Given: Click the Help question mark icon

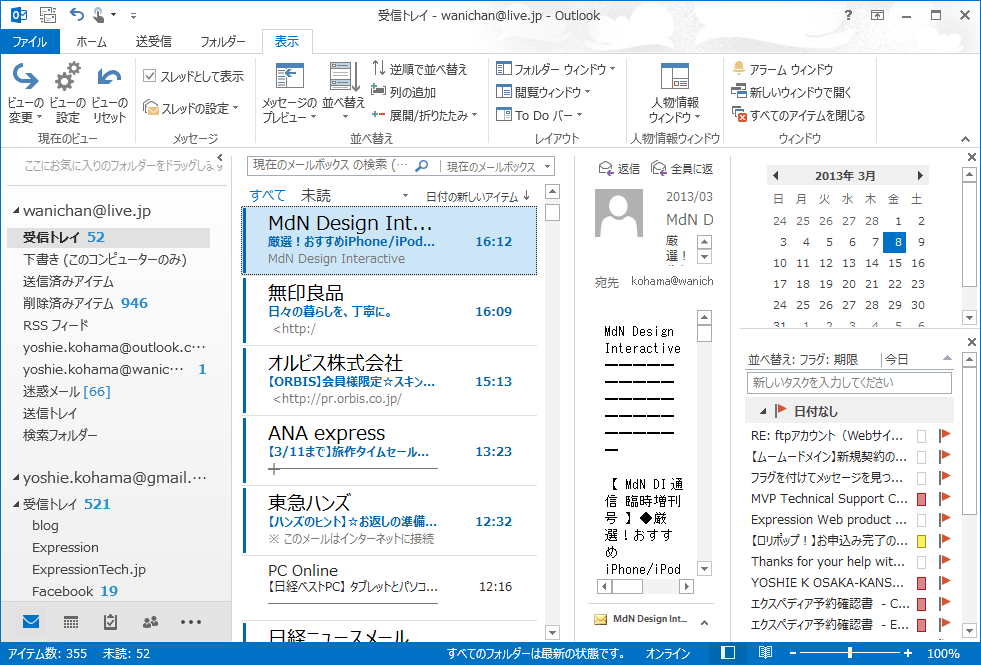Looking at the screenshot, I should (x=848, y=15).
